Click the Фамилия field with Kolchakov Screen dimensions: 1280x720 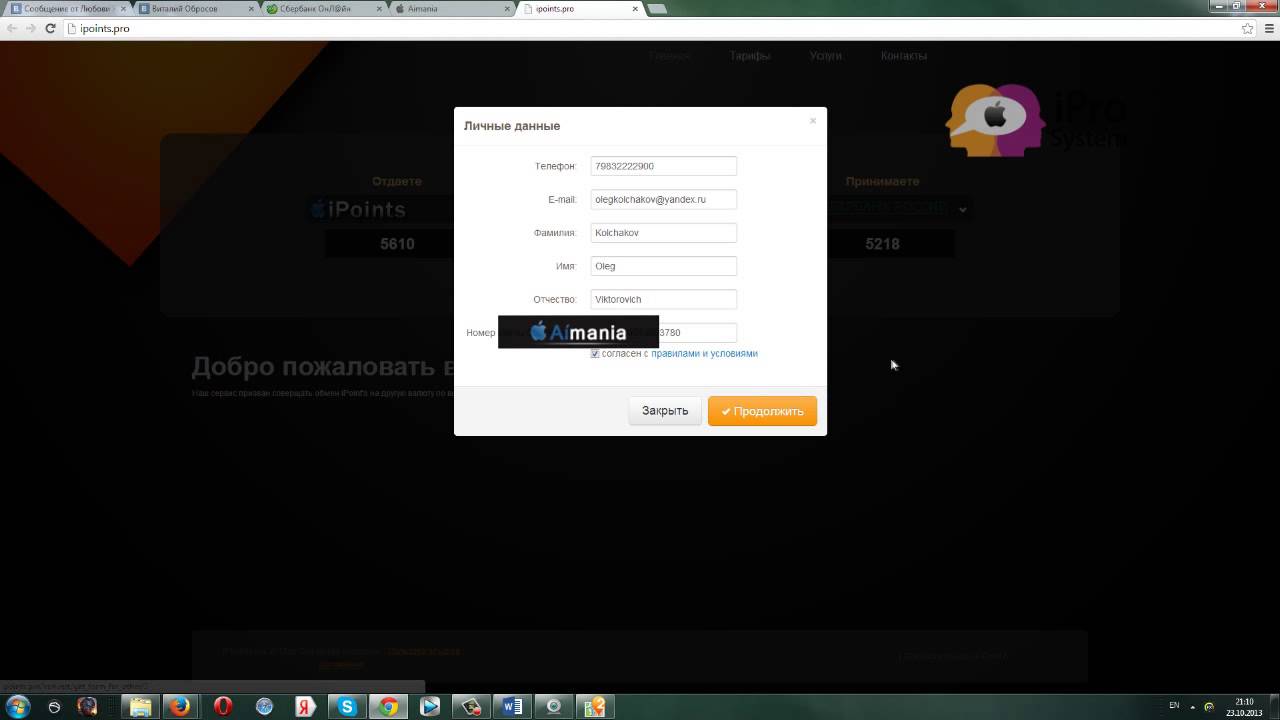664,233
